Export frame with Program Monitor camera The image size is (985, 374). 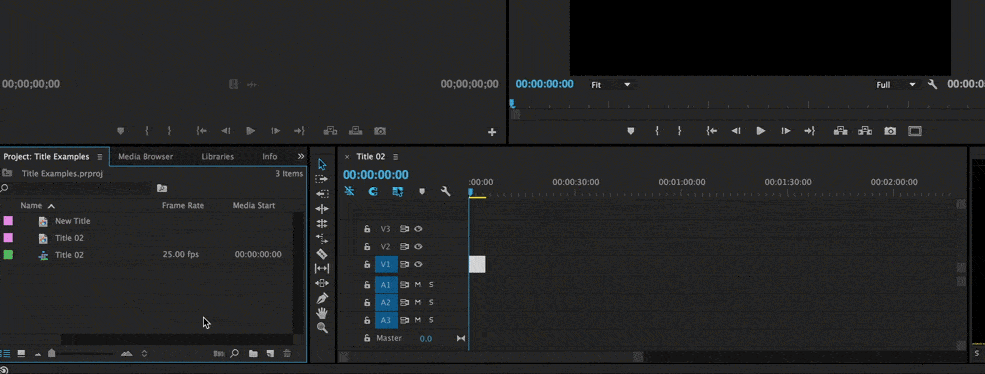(890, 131)
